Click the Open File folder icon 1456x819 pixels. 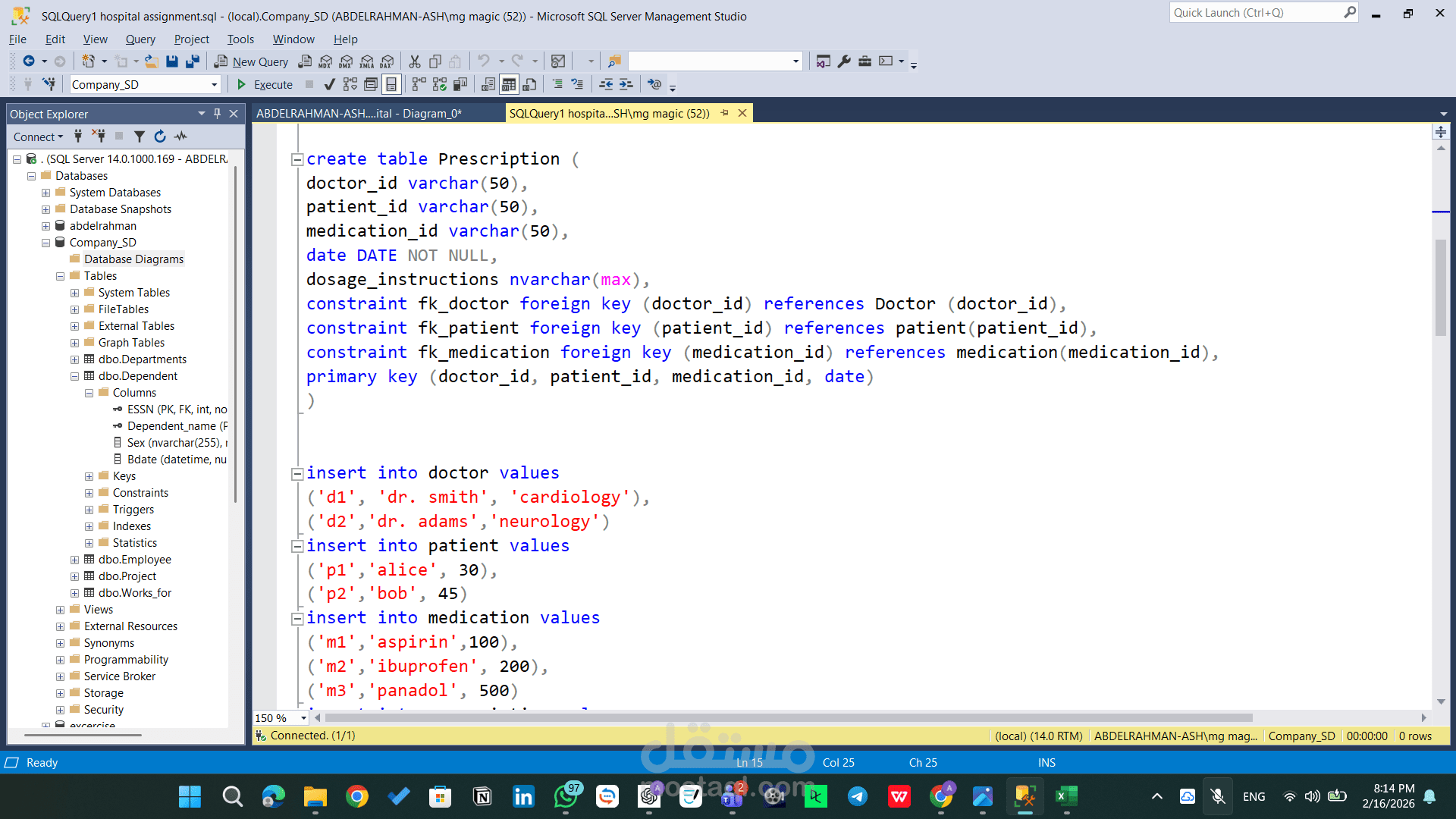click(152, 61)
